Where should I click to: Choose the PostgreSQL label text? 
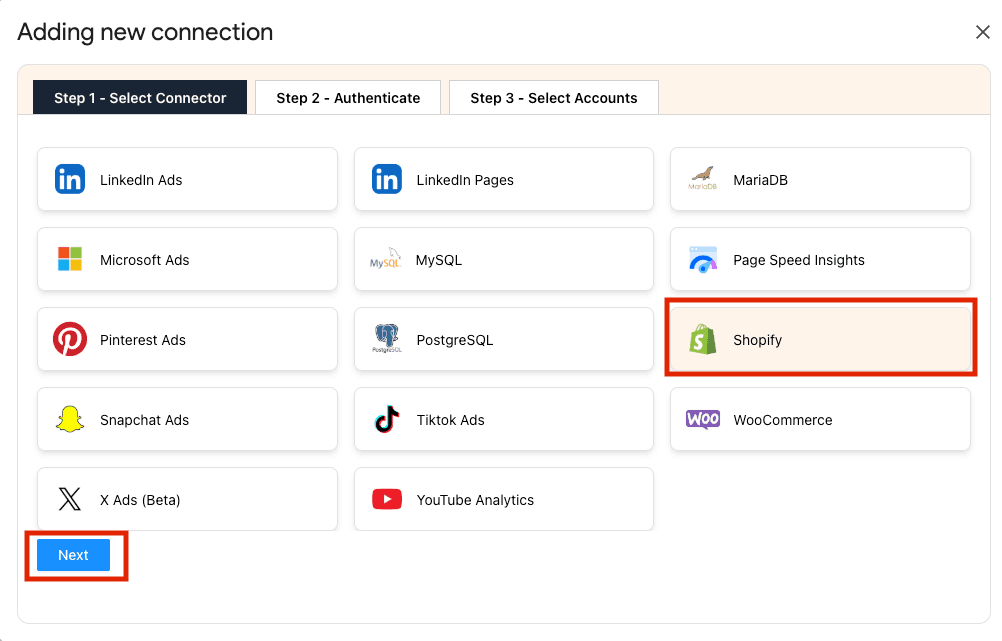point(454,340)
